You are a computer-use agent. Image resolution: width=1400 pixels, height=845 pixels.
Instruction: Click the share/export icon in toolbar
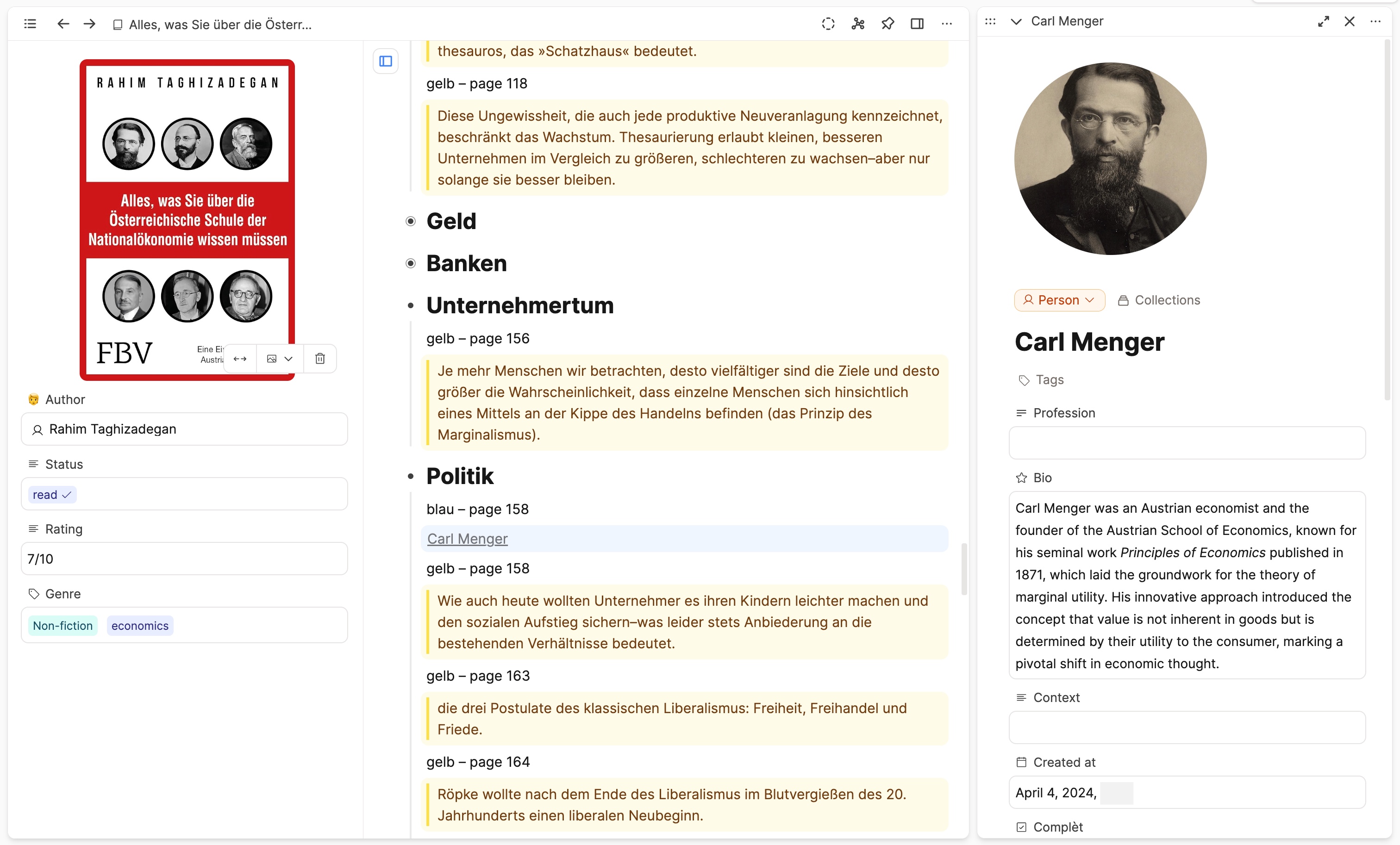[858, 20]
